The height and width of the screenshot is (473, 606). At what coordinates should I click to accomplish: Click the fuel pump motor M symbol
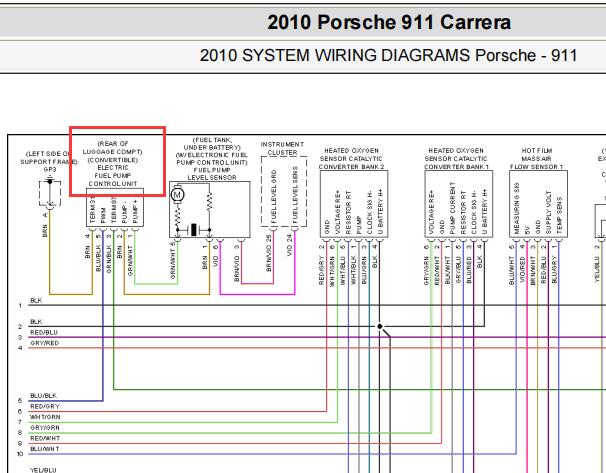click(x=177, y=194)
